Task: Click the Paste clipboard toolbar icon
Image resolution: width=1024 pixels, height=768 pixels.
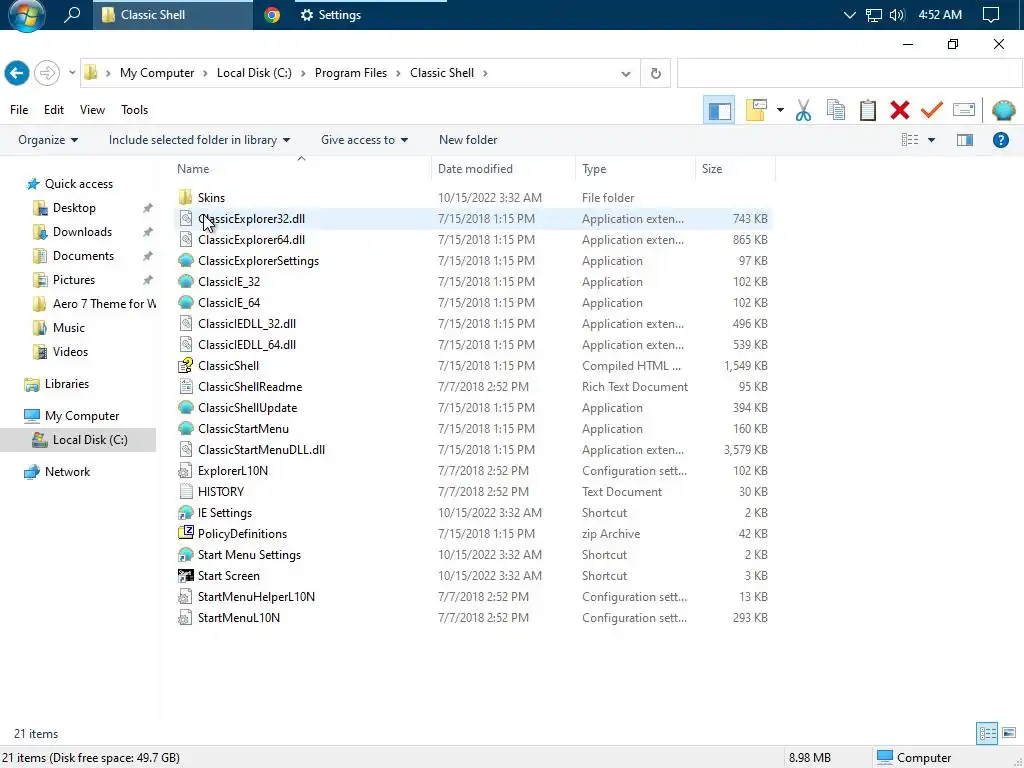Action: click(x=868, y=110)
